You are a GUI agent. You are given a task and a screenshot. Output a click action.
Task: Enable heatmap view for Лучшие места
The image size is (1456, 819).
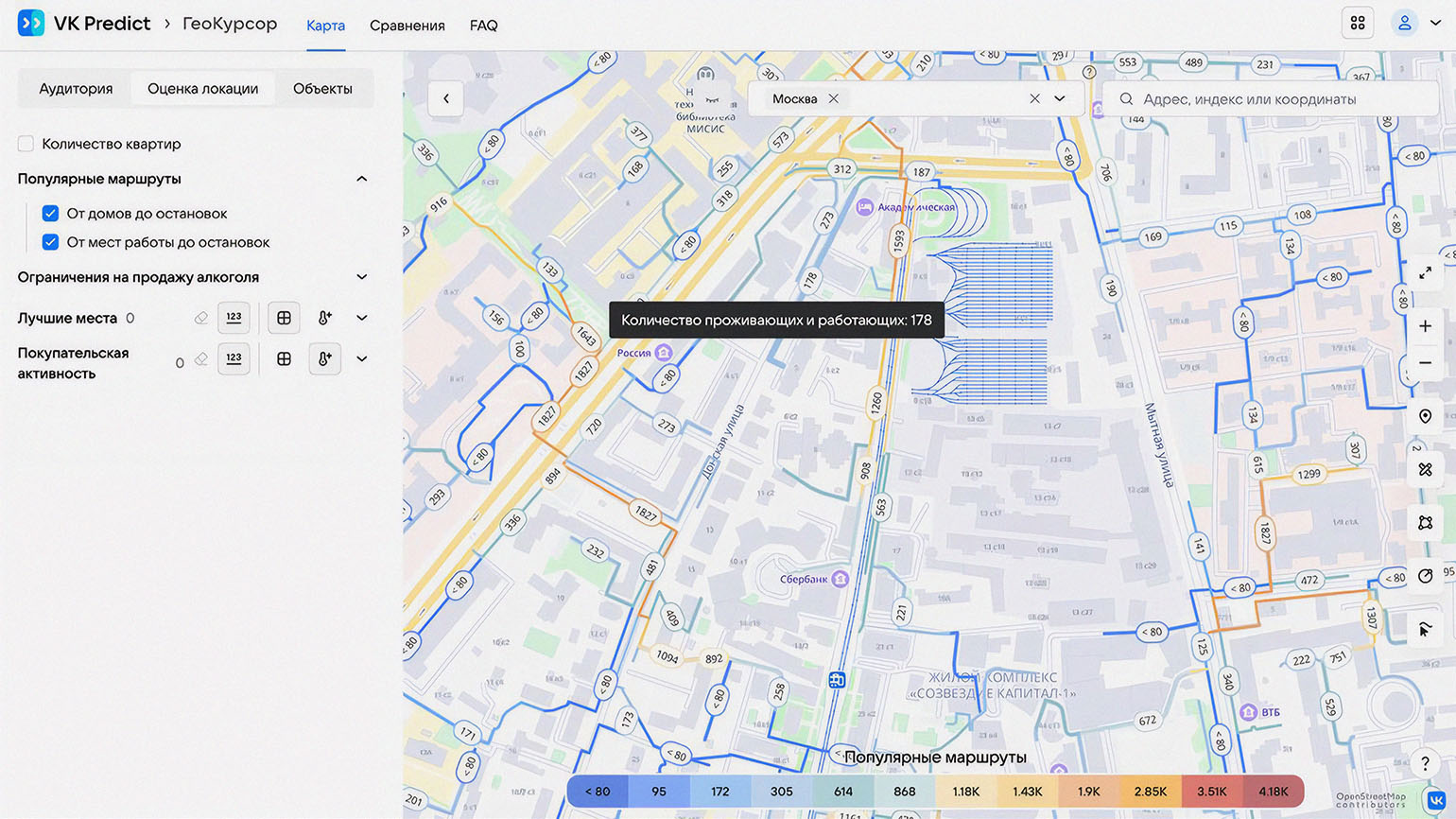coord(324,318)
